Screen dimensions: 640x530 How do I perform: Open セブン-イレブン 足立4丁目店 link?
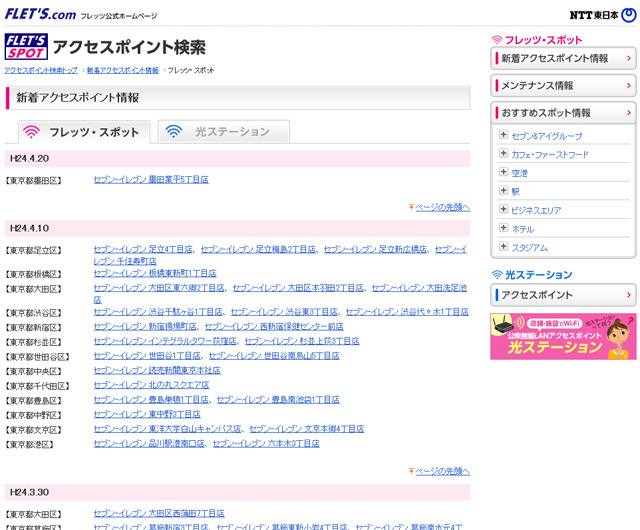pyautogui.click(x=143, y=249)
